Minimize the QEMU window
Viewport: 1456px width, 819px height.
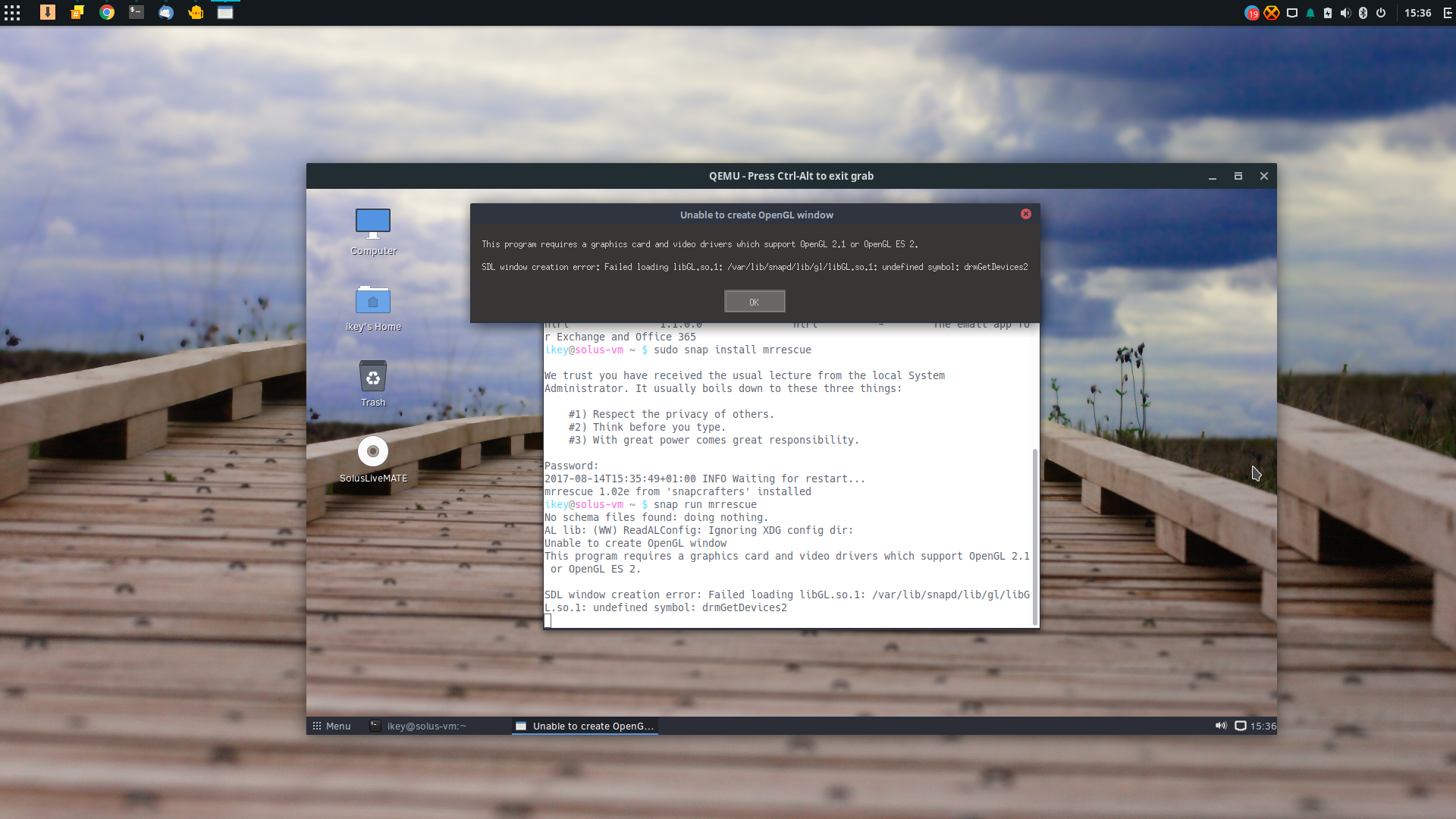coord(1213,176)
